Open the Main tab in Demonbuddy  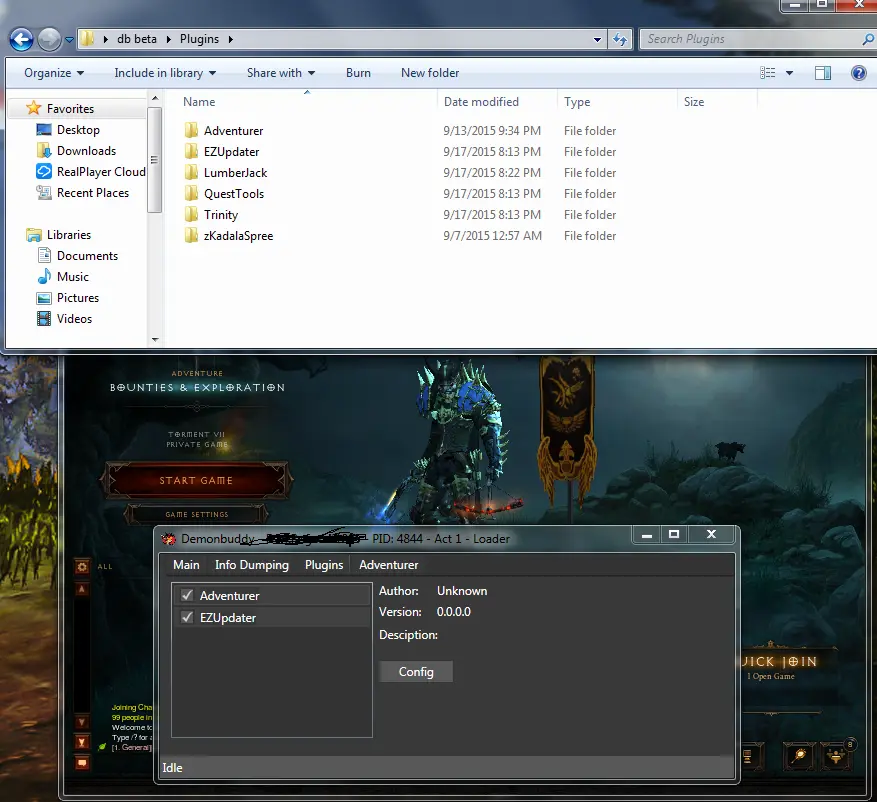pos(186,565)
